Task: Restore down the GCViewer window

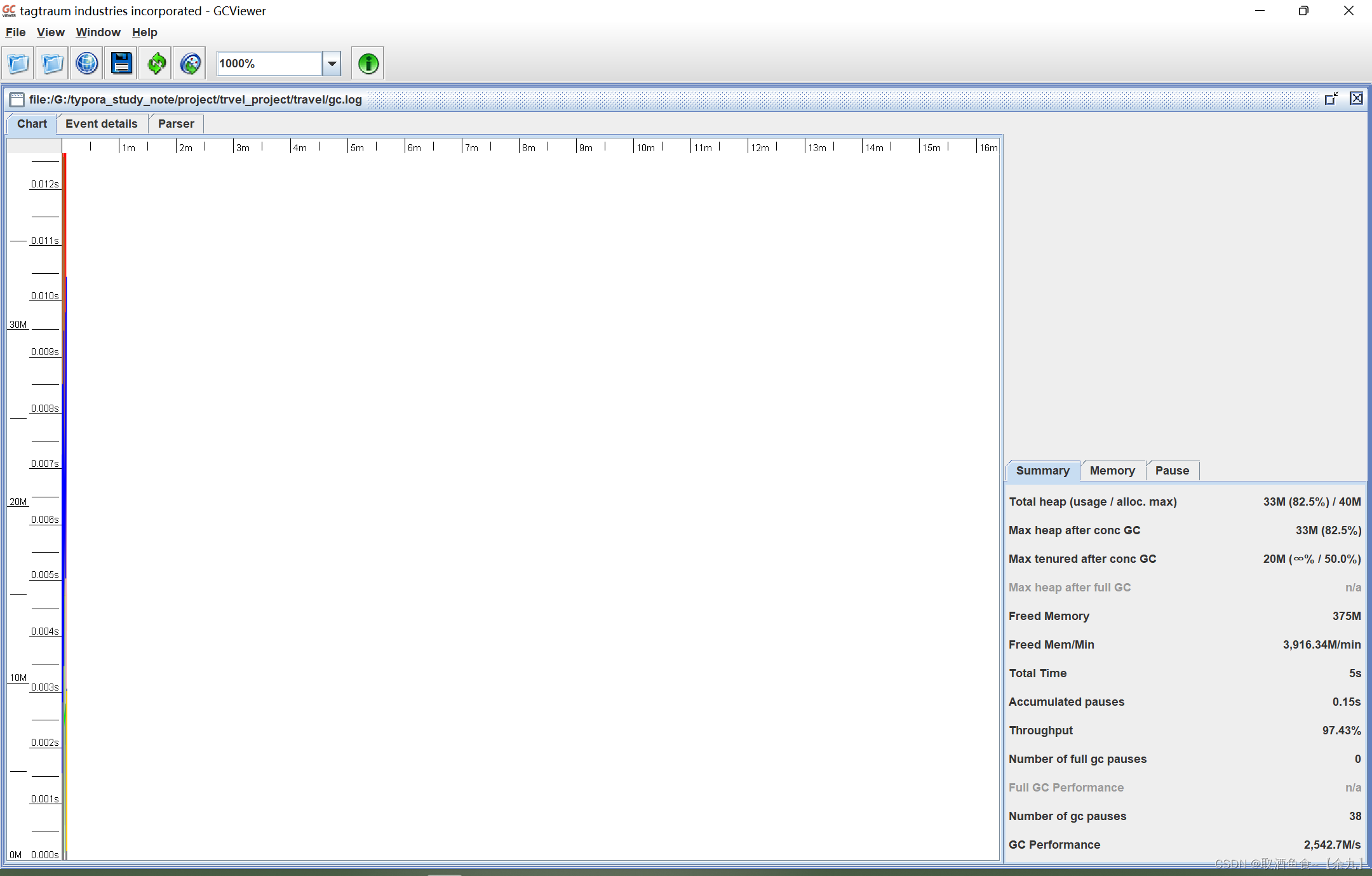Action: point(1303,11)
